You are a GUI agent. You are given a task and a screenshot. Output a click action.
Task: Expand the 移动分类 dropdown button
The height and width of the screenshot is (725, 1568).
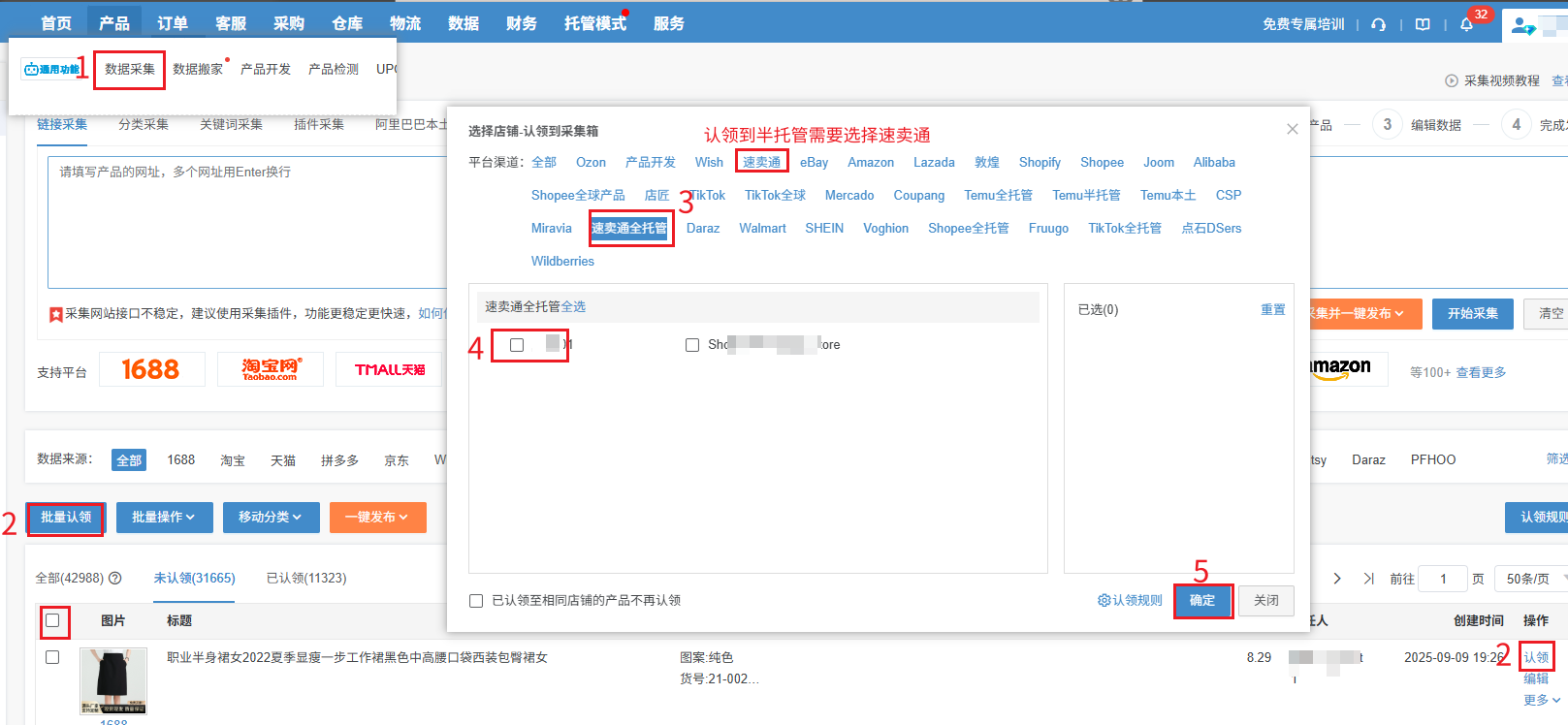271,518
